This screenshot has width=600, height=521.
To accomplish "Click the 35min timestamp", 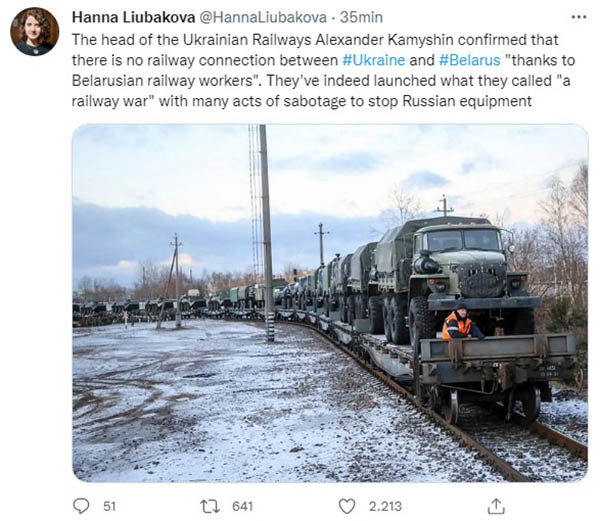I will [x=361, y=17].
